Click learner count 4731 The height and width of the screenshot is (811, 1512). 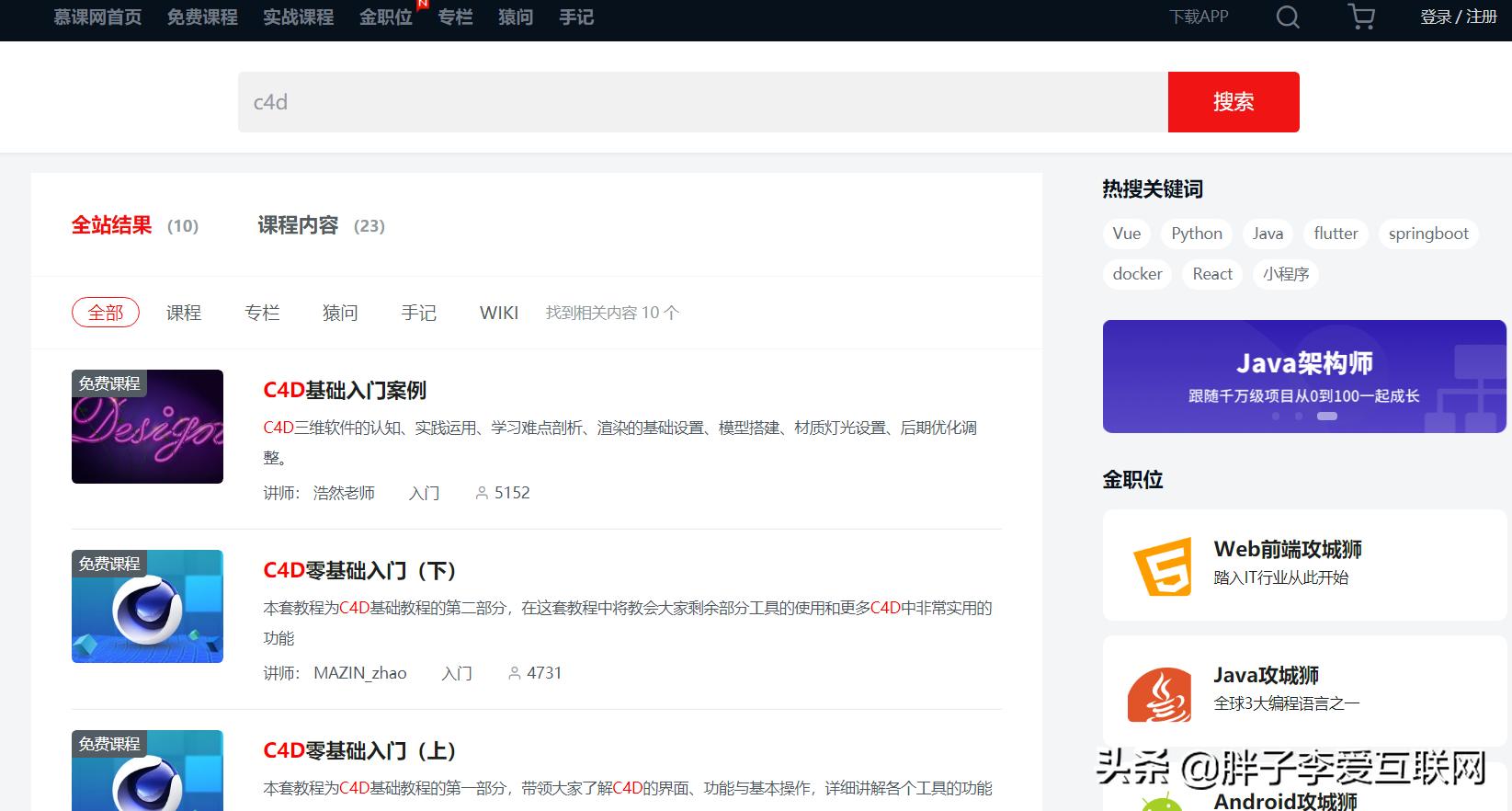coord(544,673)
